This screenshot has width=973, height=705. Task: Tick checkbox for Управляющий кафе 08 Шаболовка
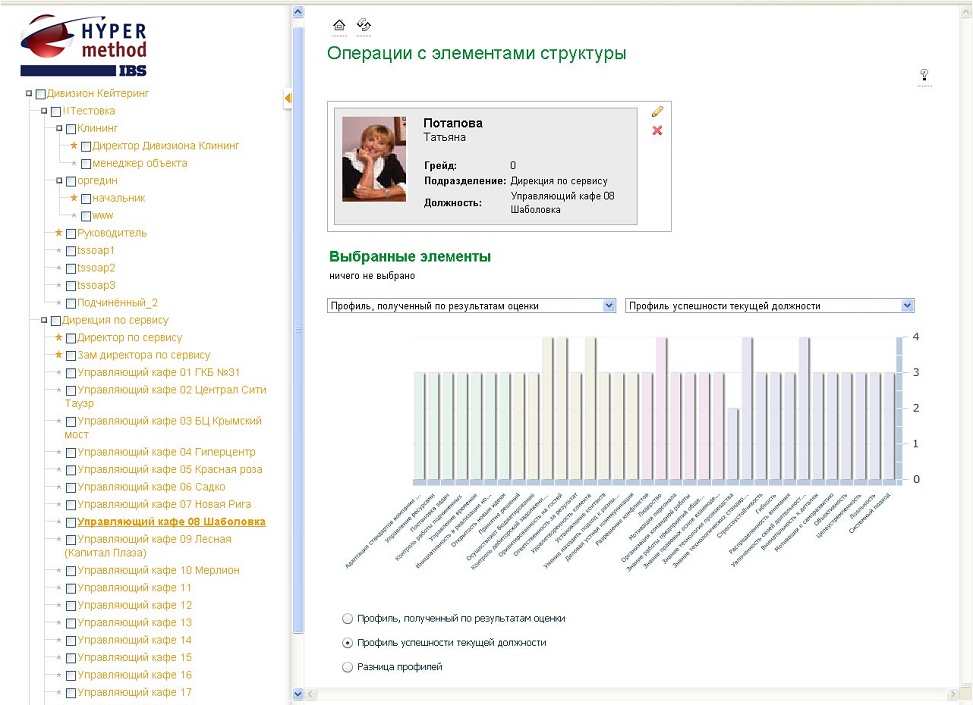(71, 523)
